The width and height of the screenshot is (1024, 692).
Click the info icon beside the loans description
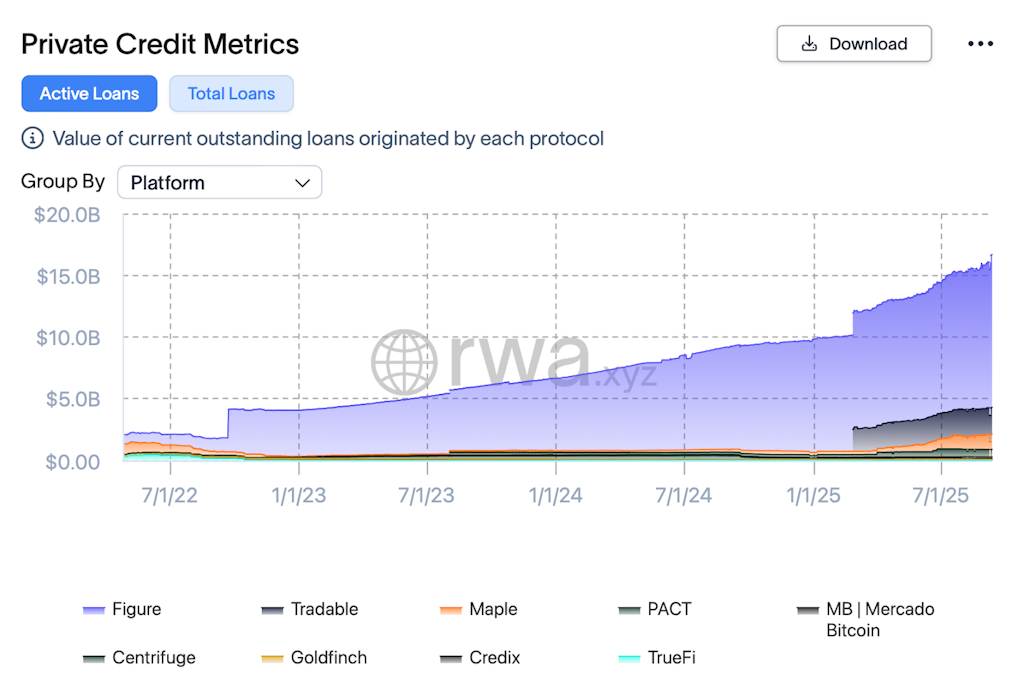[x=33, y=138]
